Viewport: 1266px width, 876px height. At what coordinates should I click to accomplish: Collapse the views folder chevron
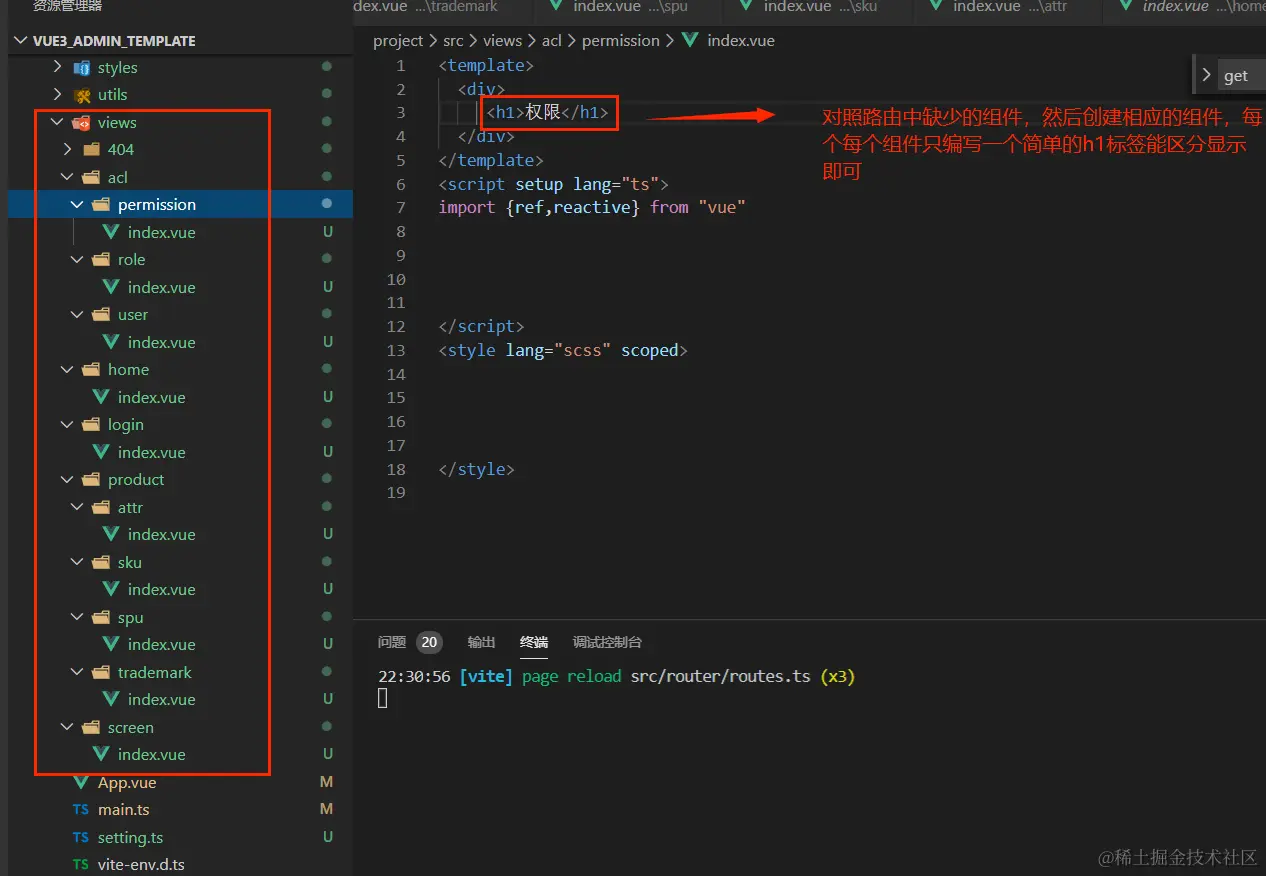click(57, 122)
